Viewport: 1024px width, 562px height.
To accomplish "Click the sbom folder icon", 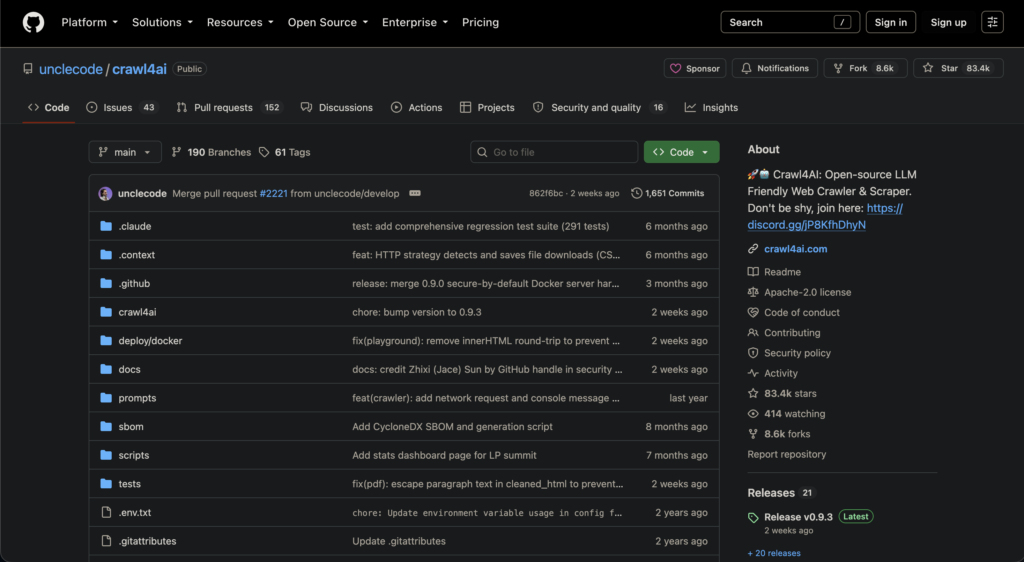I will (106, 426).
